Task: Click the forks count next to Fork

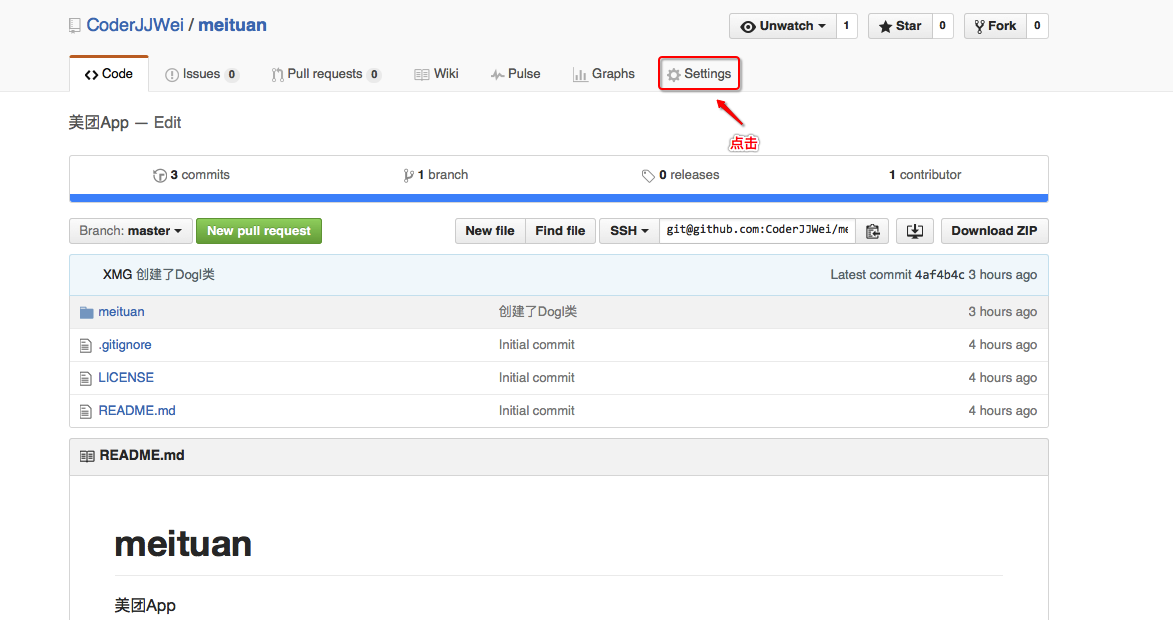Action: click(1037, 26)
